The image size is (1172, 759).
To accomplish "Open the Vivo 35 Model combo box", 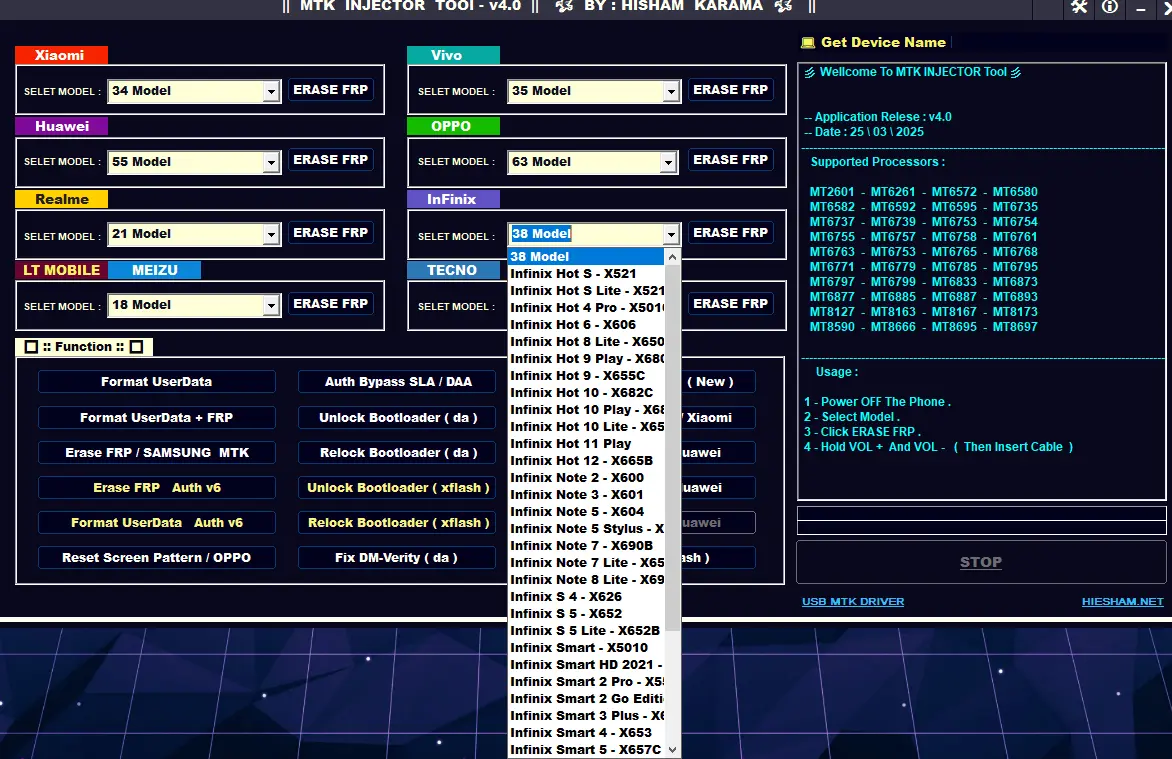I will click(671, 91).
